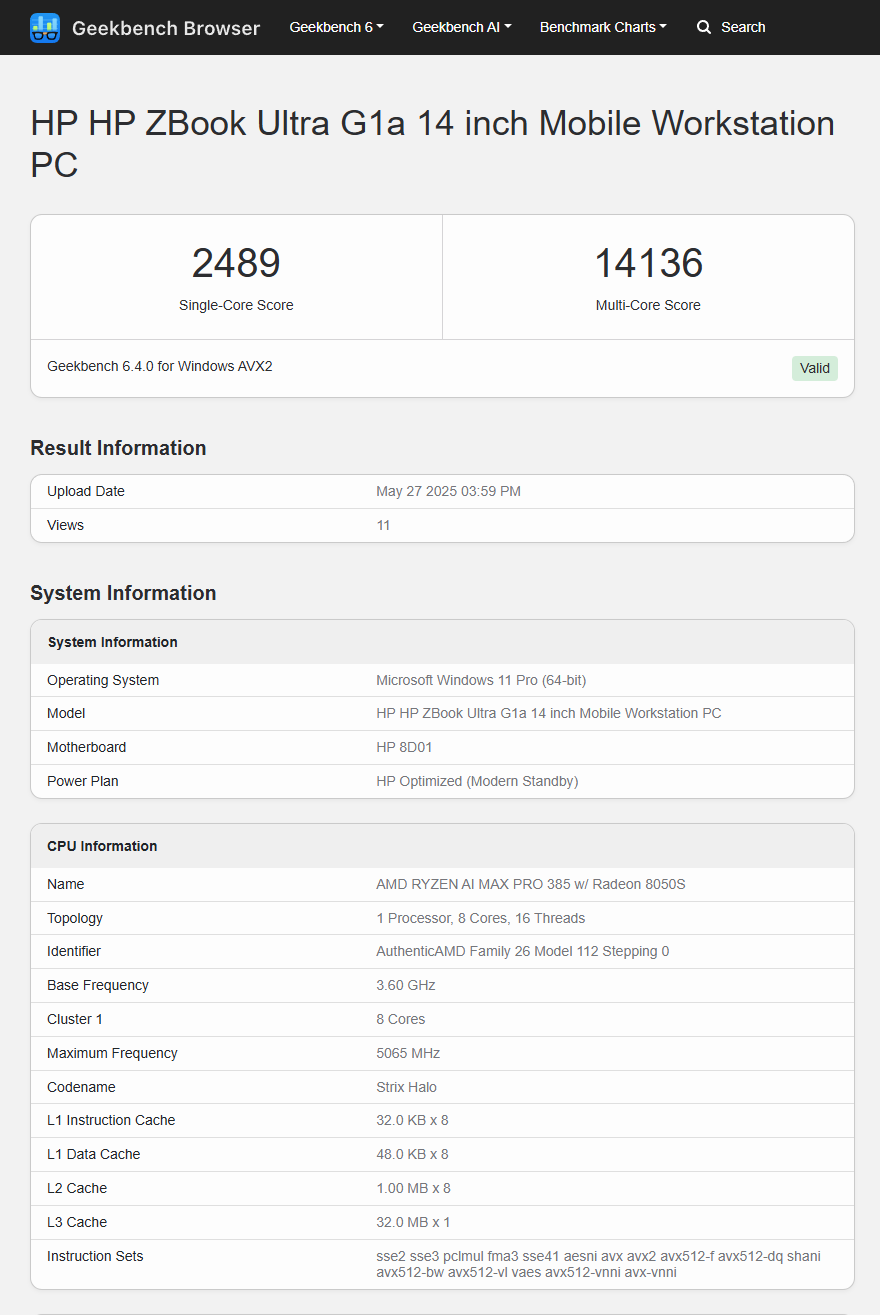
Task: Select the Single-Core Score value 2489
Action: tap(236, 263)
